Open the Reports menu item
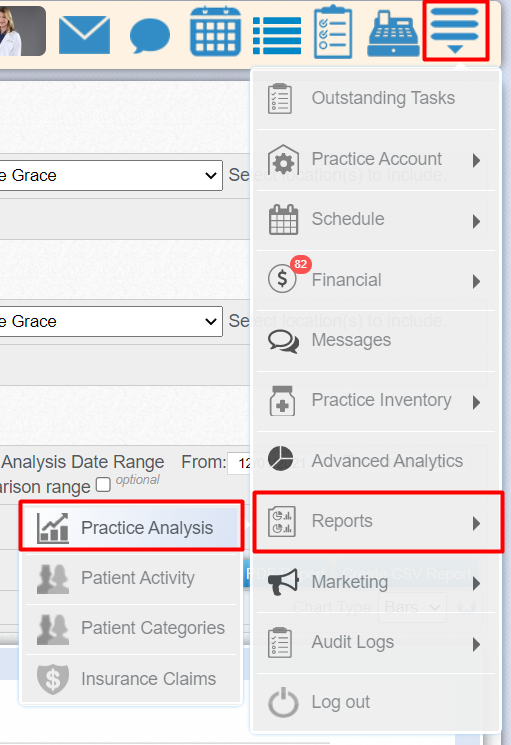This screenshot has width=511, height=745. coord(378,522)
